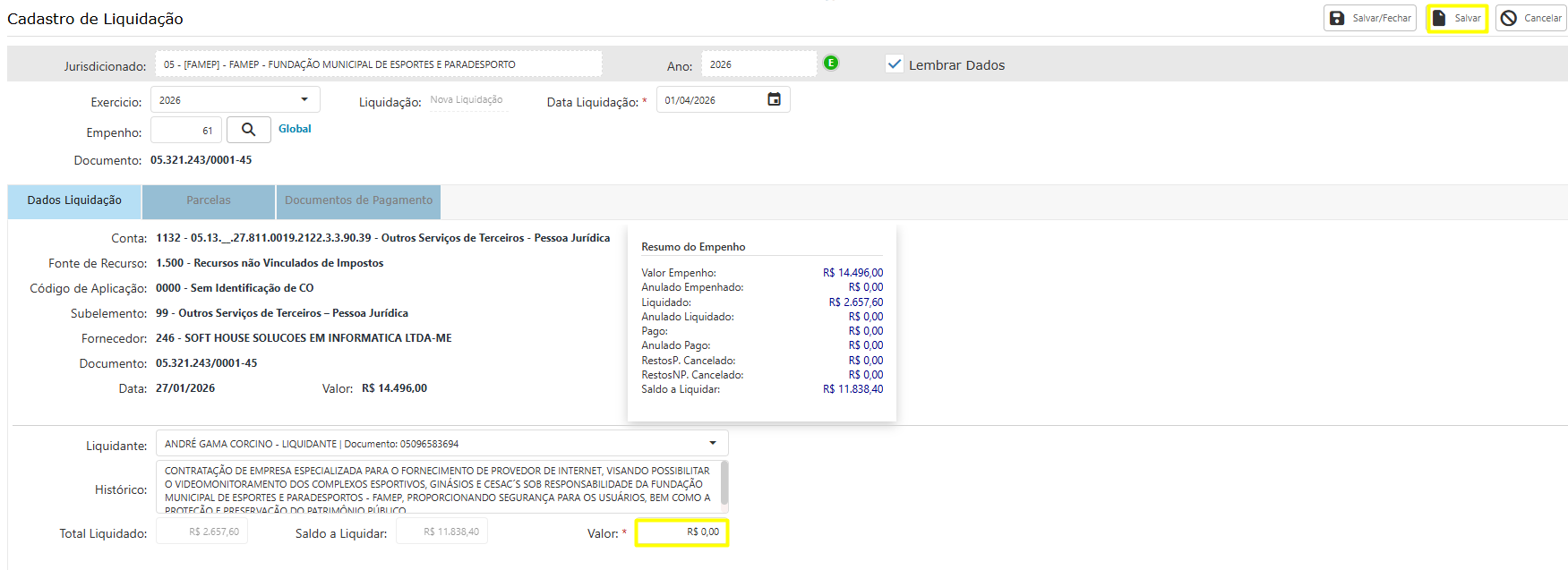Image resolution: width=1568 pixels, height=570 pixels.
Task: Click the Cancelar prohibition icon
Action: click(x=1509, y=18)
